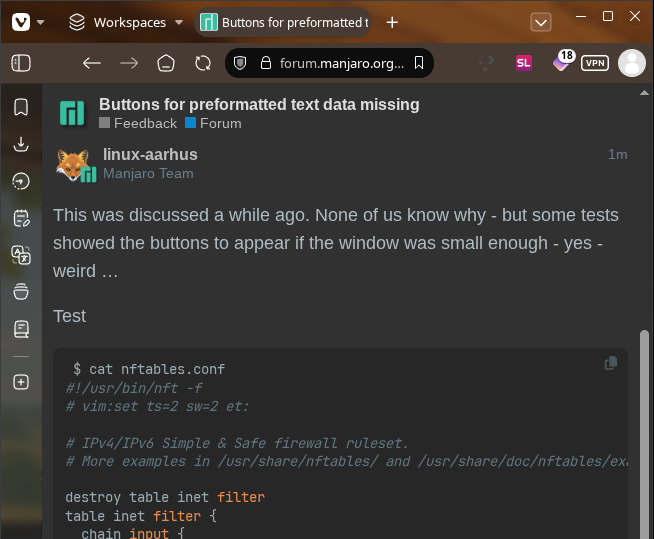Toggle bookmark for this page in address bar

pyautogui.click(x=419, y=63)
